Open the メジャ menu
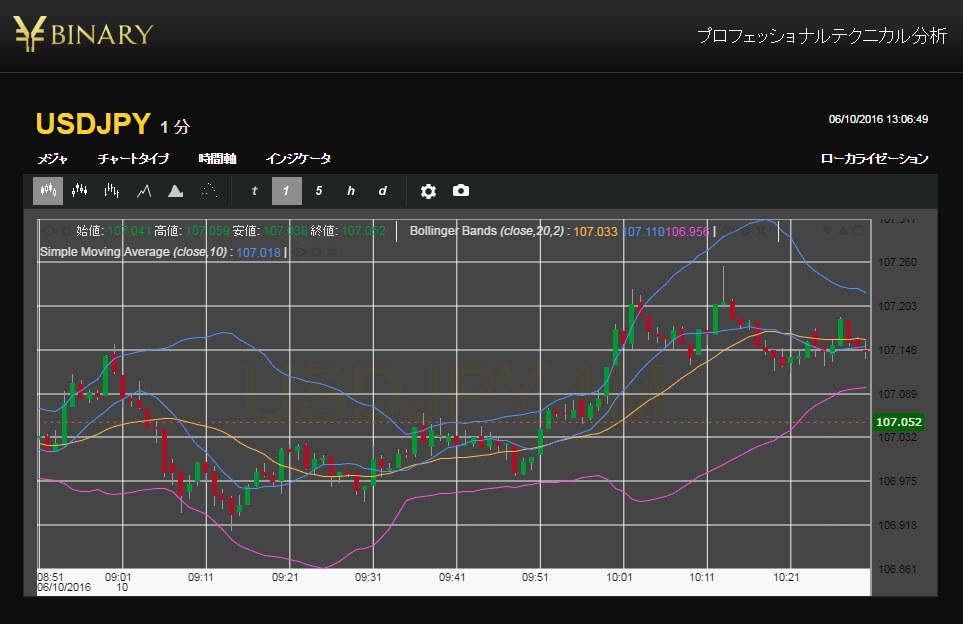The height and width of the screenshot is (624, 963). (52, 159)
